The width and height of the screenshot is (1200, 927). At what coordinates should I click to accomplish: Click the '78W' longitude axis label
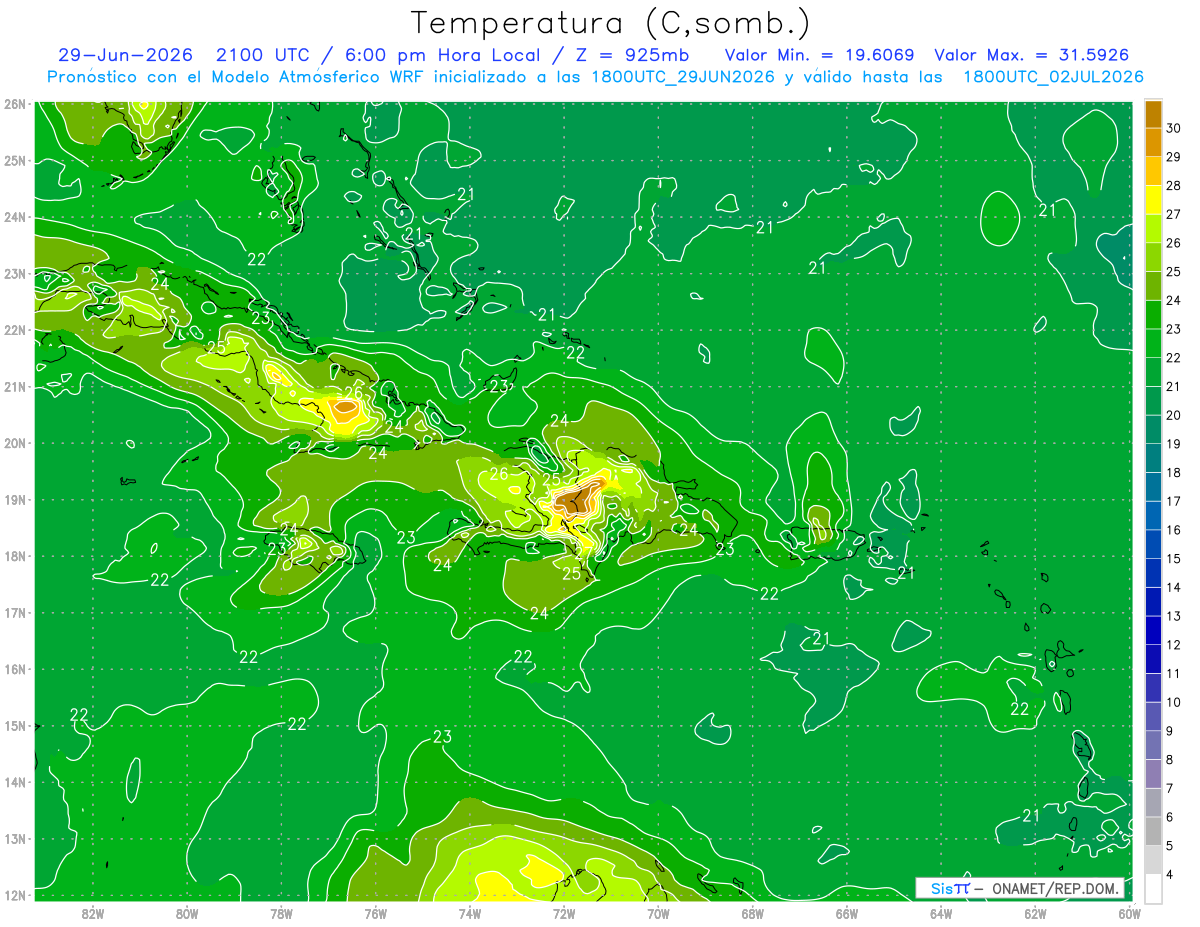coord(281,912)
